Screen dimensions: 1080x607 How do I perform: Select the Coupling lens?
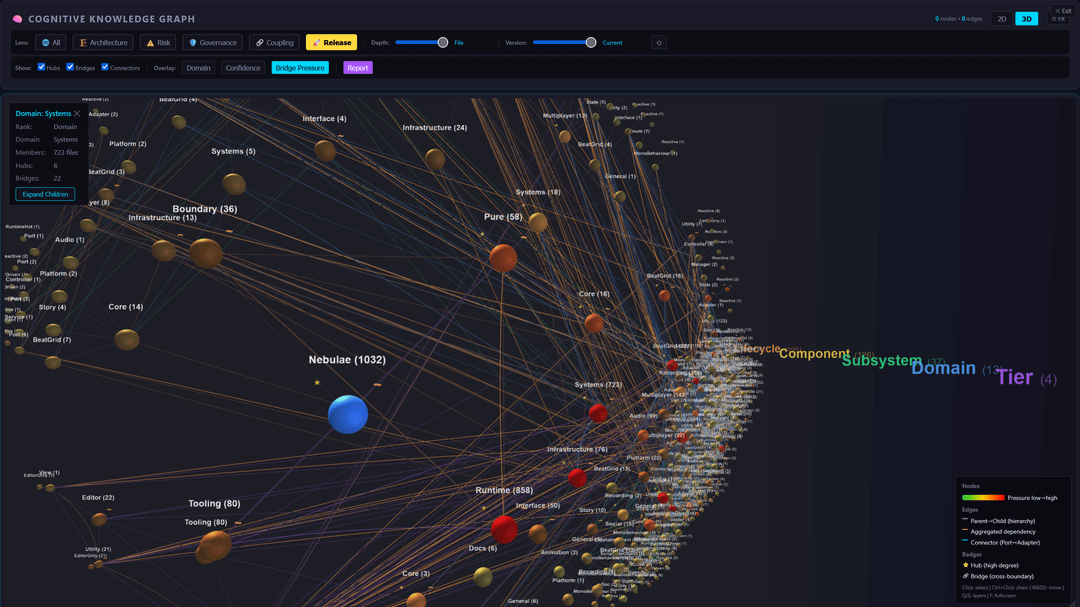[274, 43]
